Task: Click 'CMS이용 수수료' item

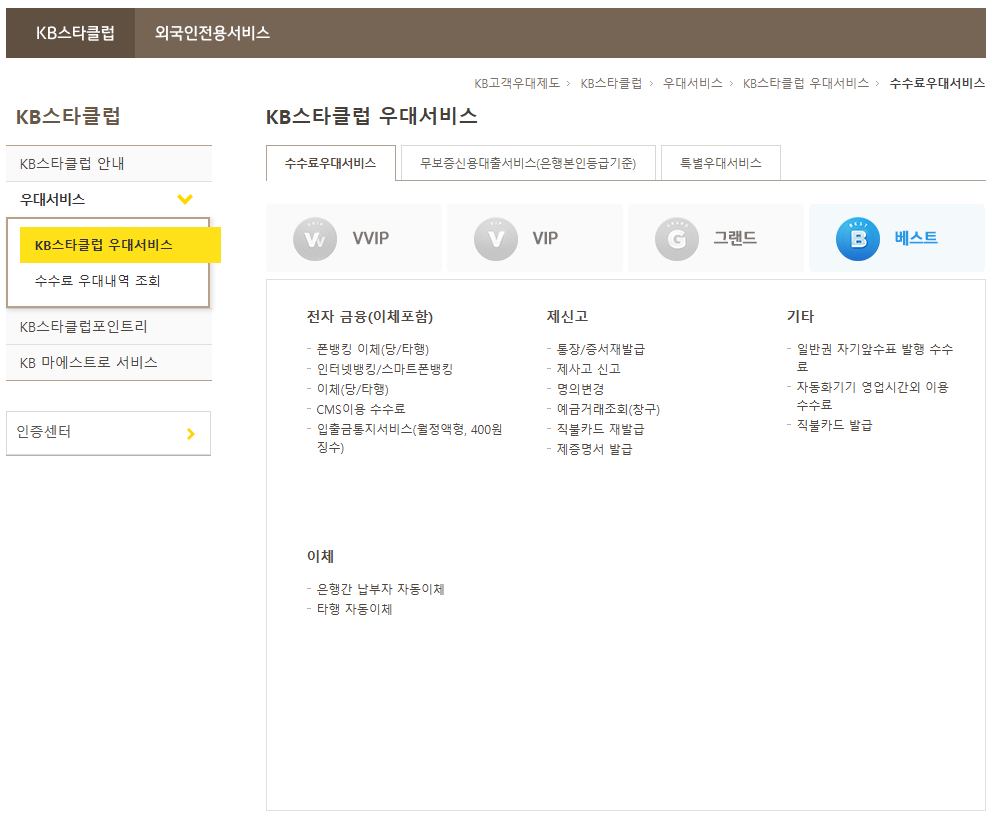Action: (360, 409)
